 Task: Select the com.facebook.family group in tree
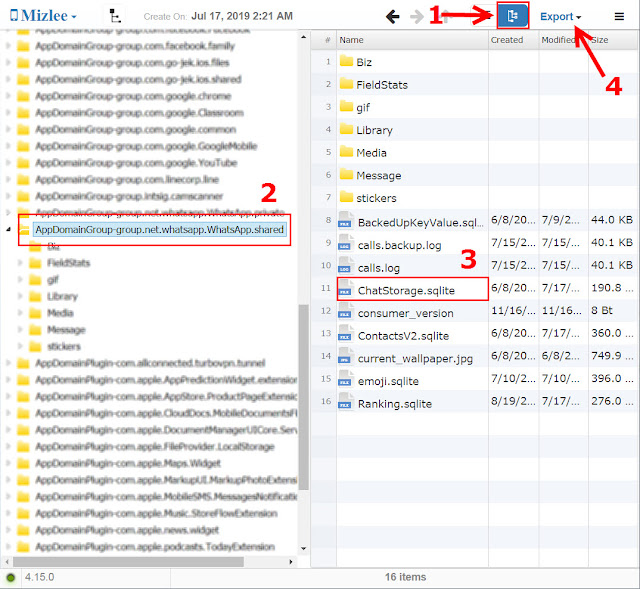pyautogui.click(x=135, y=46)
